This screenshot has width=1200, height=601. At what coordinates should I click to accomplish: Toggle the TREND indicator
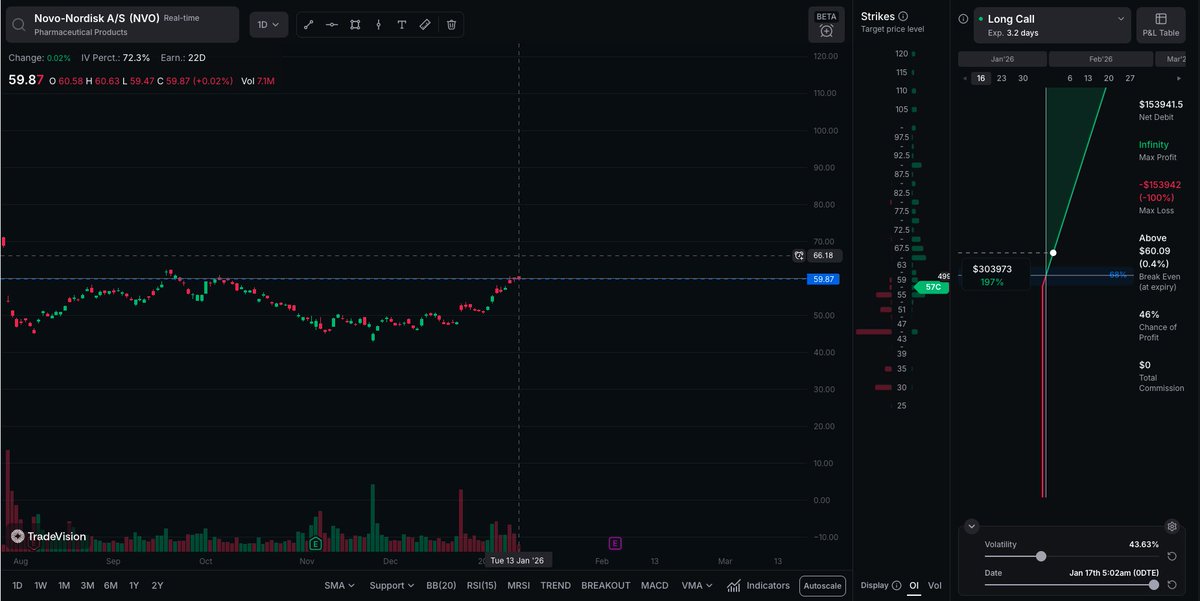[x=556, y=585]
